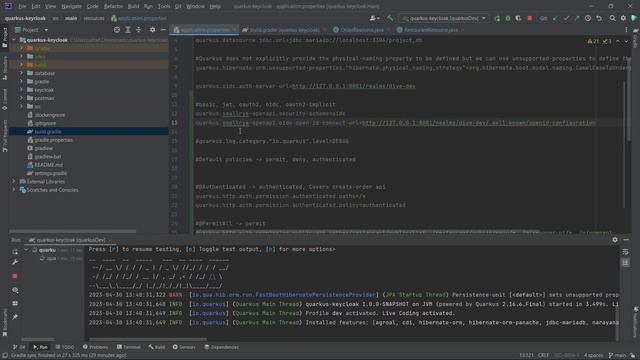This screenshot has height=360, width=640.
Task: Open the Navigate menu
Action: 71,7
